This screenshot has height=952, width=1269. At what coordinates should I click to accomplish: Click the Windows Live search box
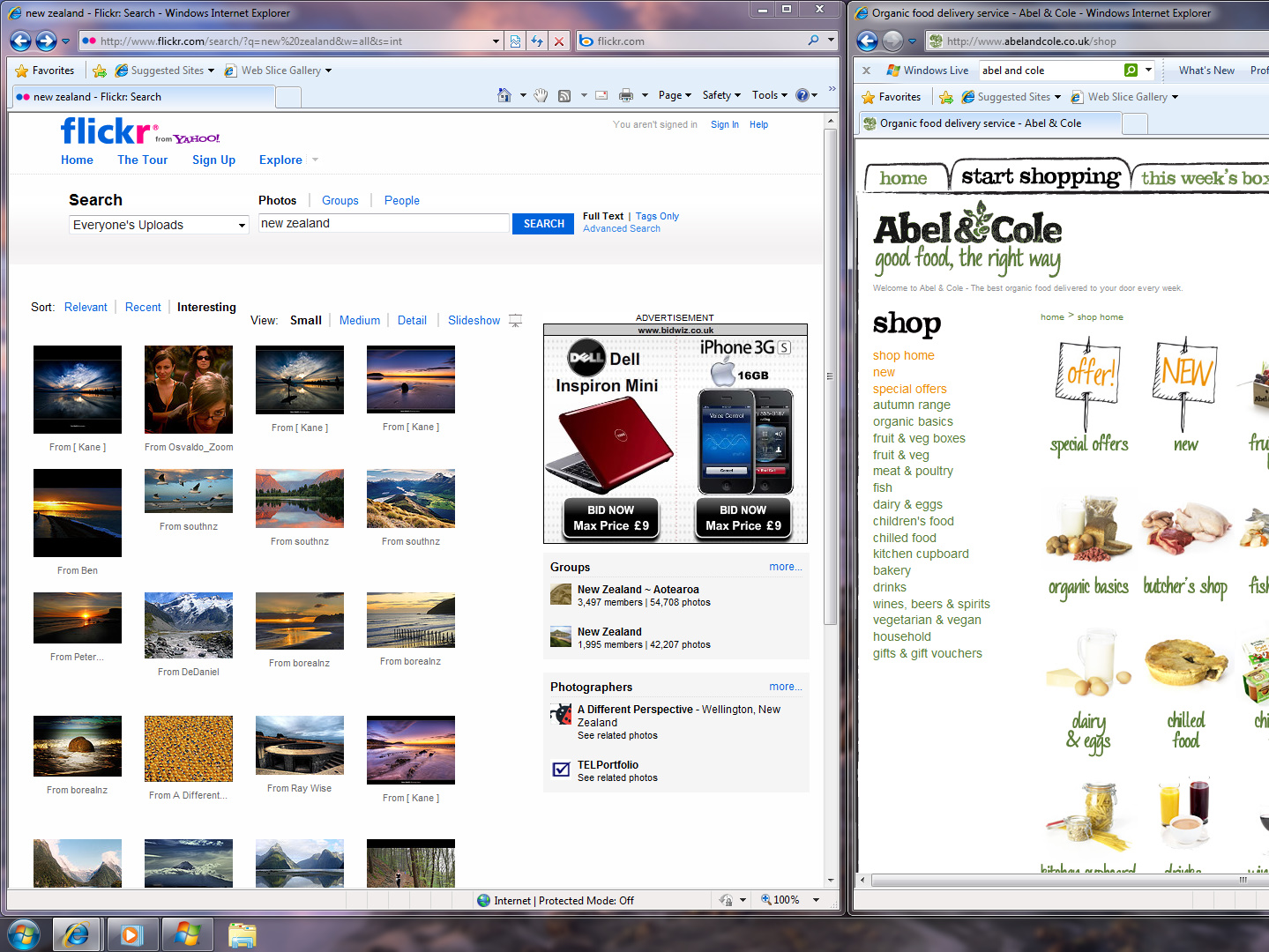tap(1051, 71)
